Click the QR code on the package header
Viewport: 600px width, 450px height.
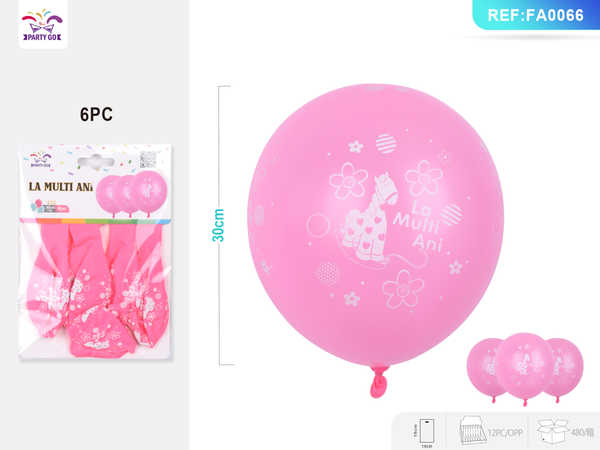[x=148, y=160]
